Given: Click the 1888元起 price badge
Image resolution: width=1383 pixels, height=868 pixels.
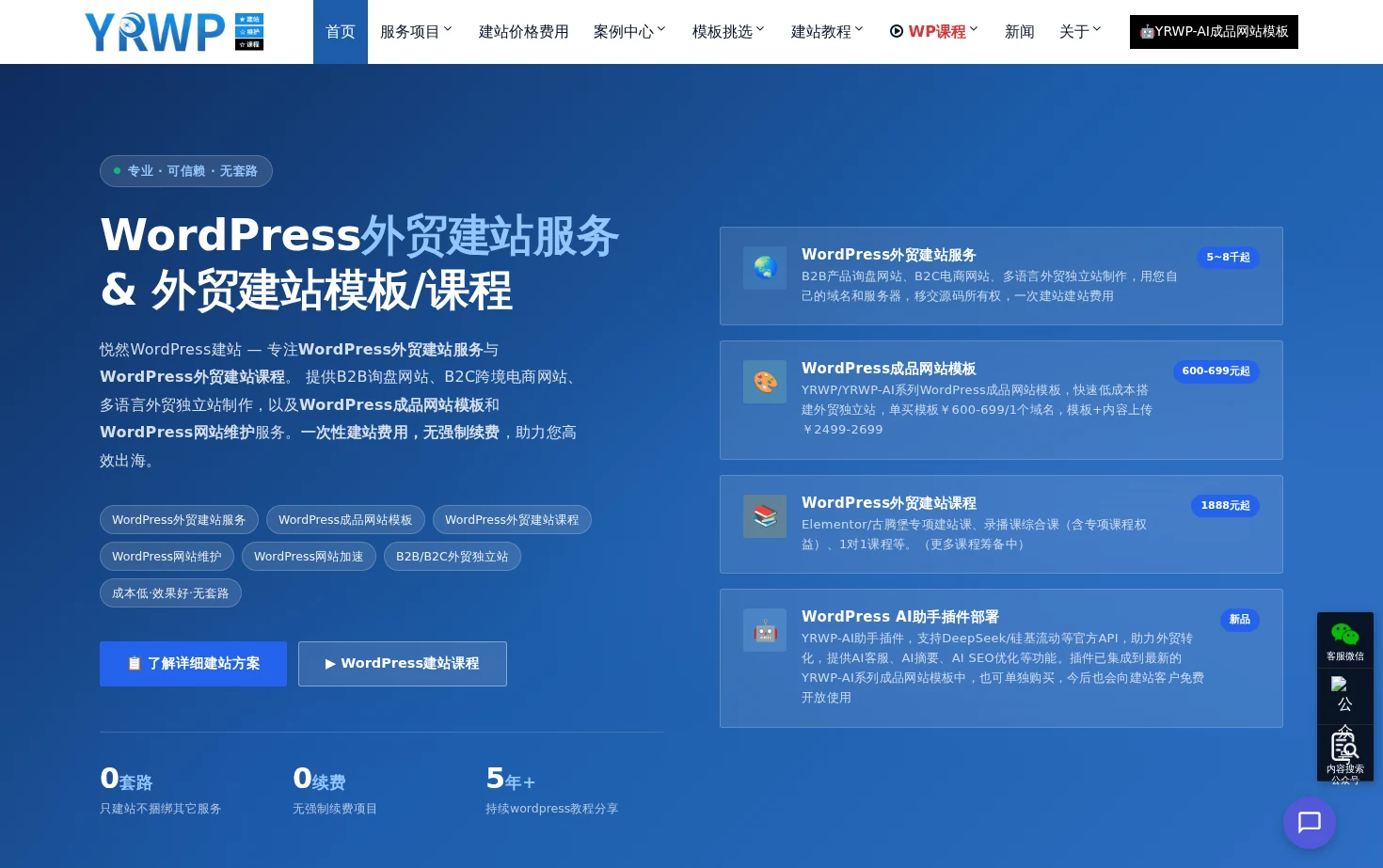Looking at the screenshot, I should pyautogui.click(x=1225, y=506).
